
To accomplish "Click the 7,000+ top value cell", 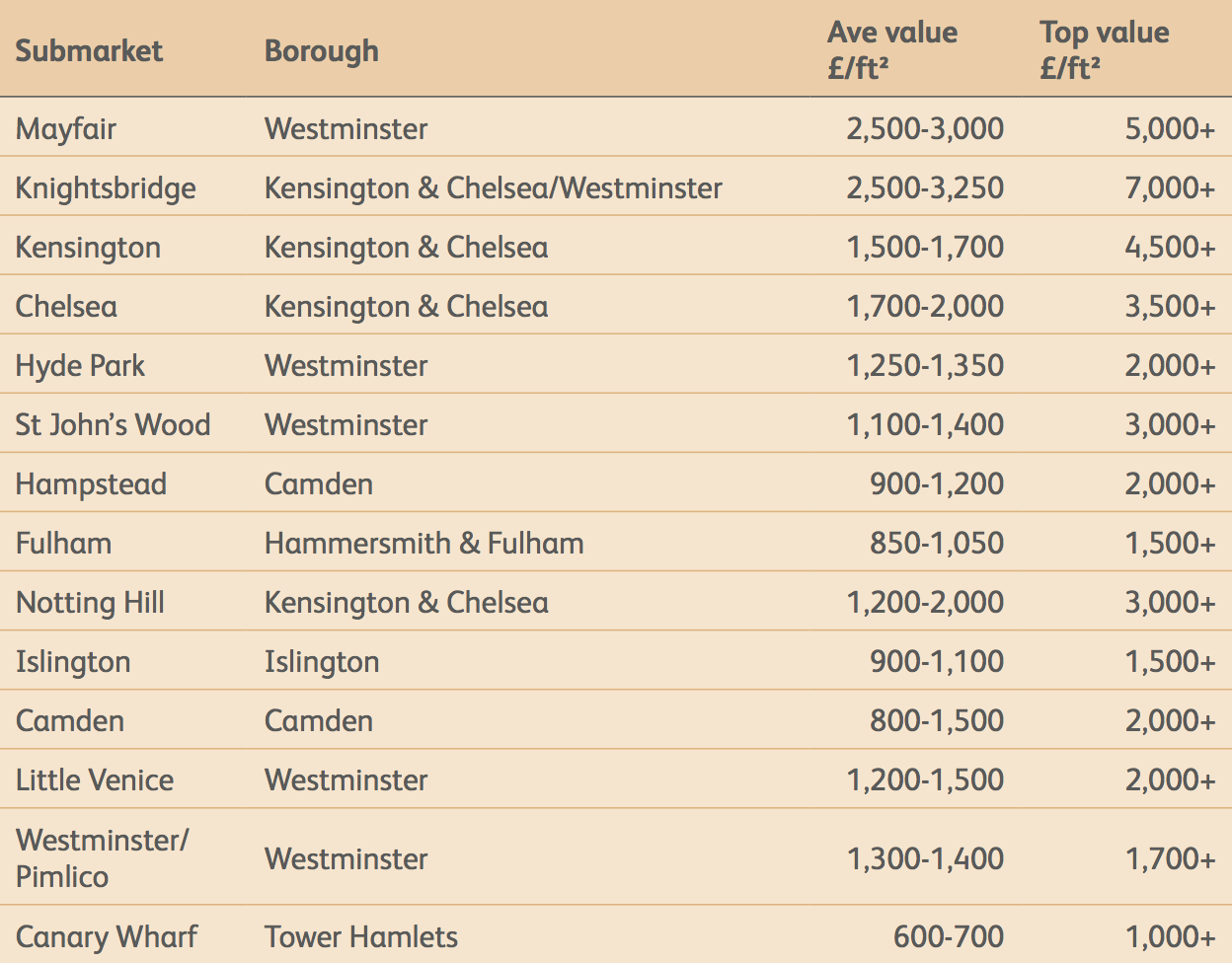I will 1170,188.
